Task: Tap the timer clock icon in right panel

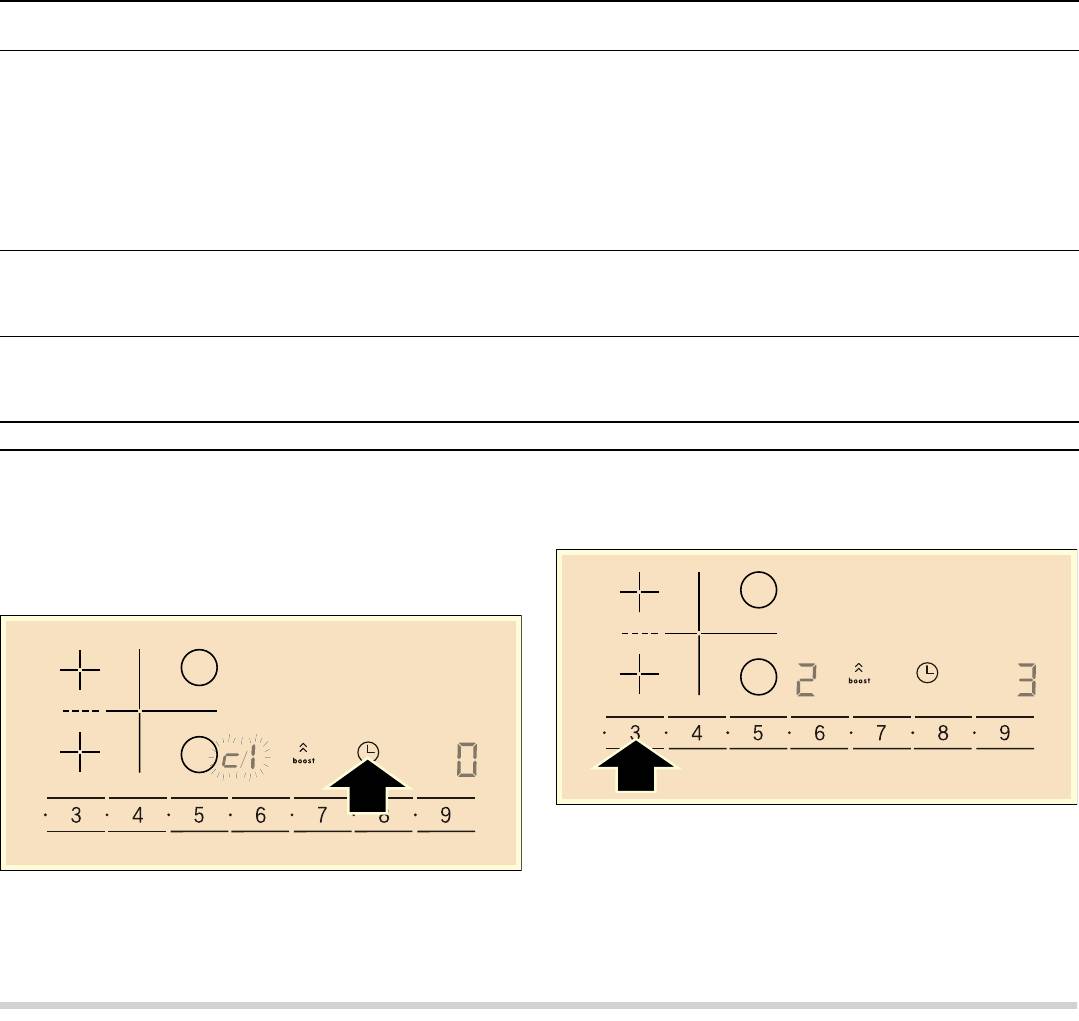Action: tap(929, 674)
